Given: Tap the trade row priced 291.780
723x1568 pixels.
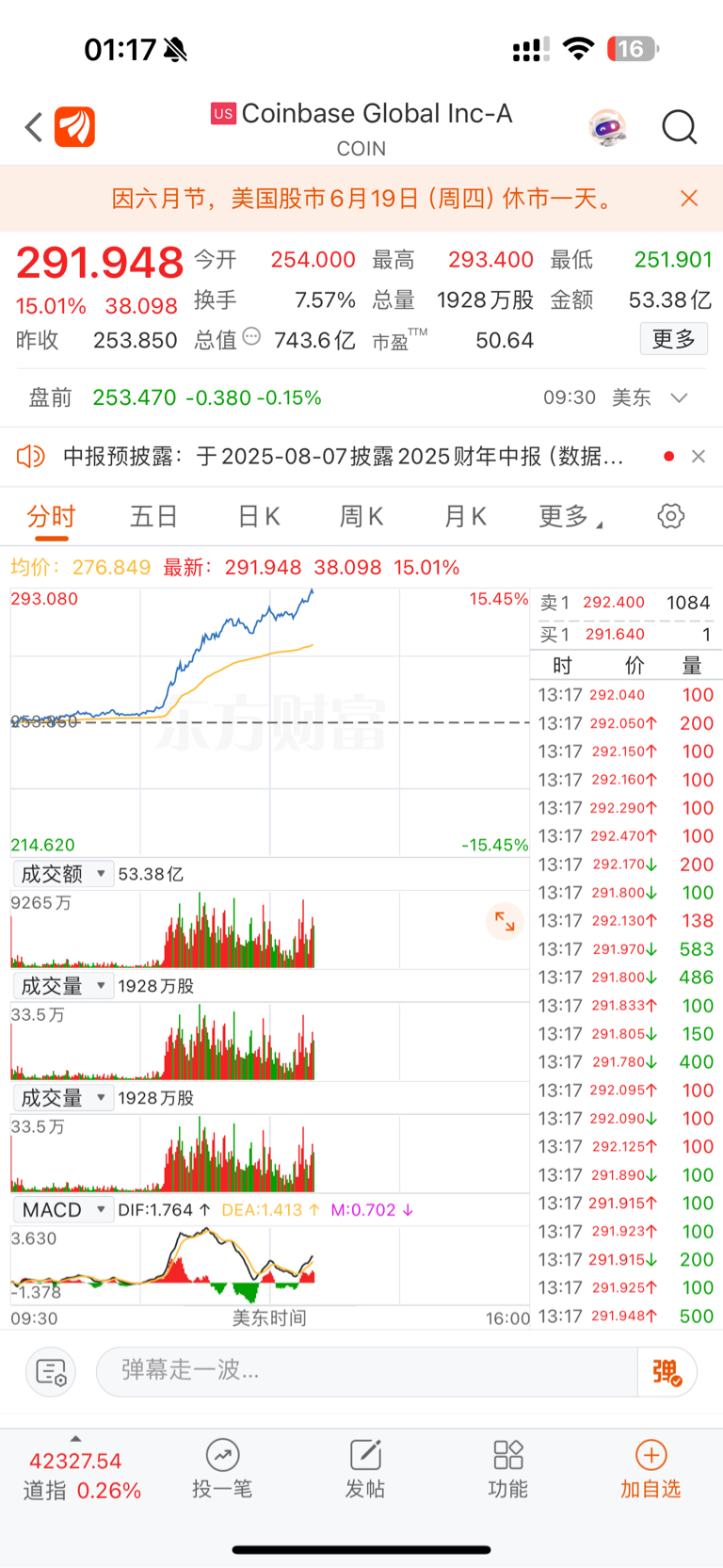Looking at the screenshot, I should point(626,1062).
